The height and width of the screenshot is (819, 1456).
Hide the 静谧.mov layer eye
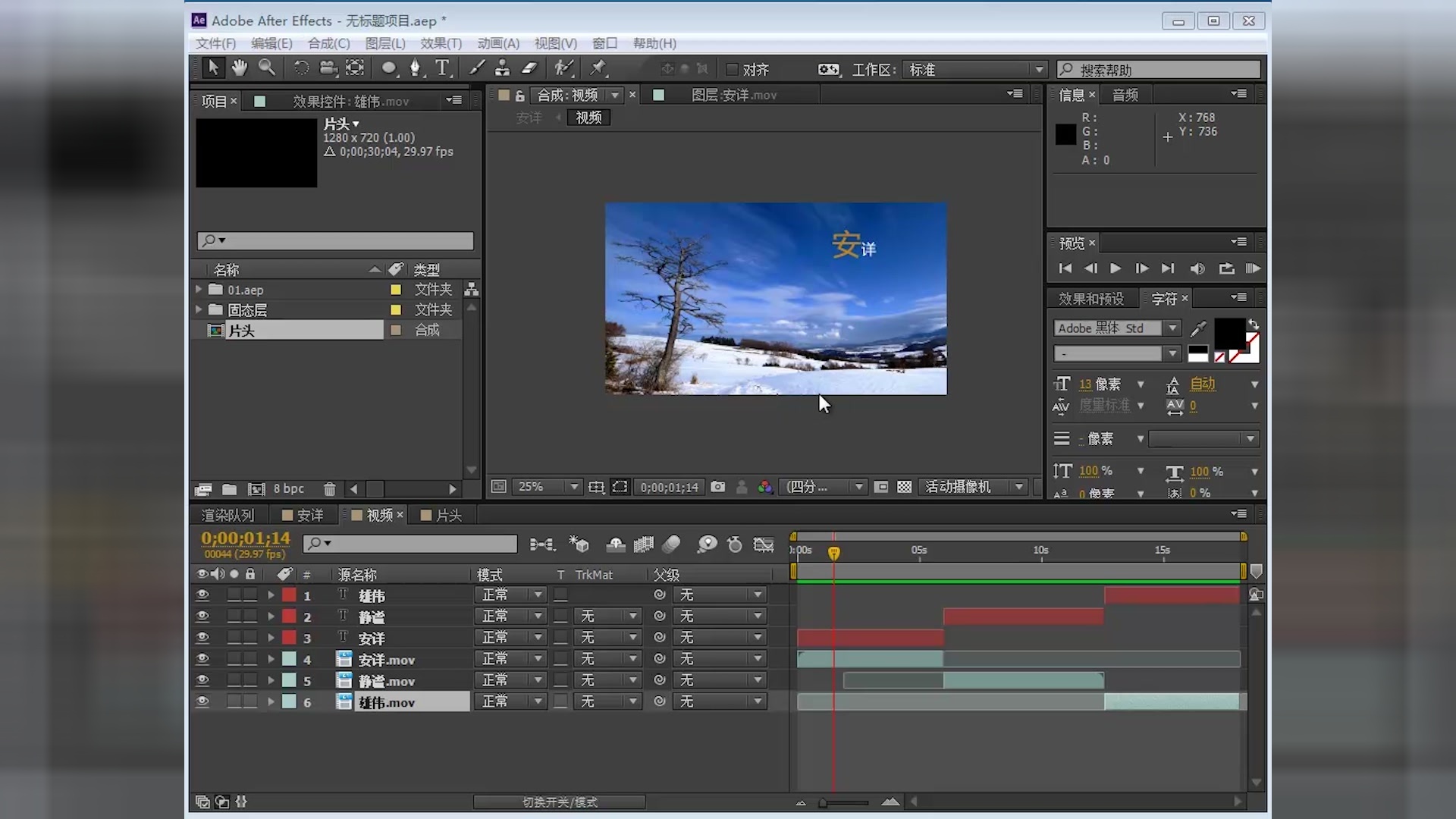click(202, 680)
